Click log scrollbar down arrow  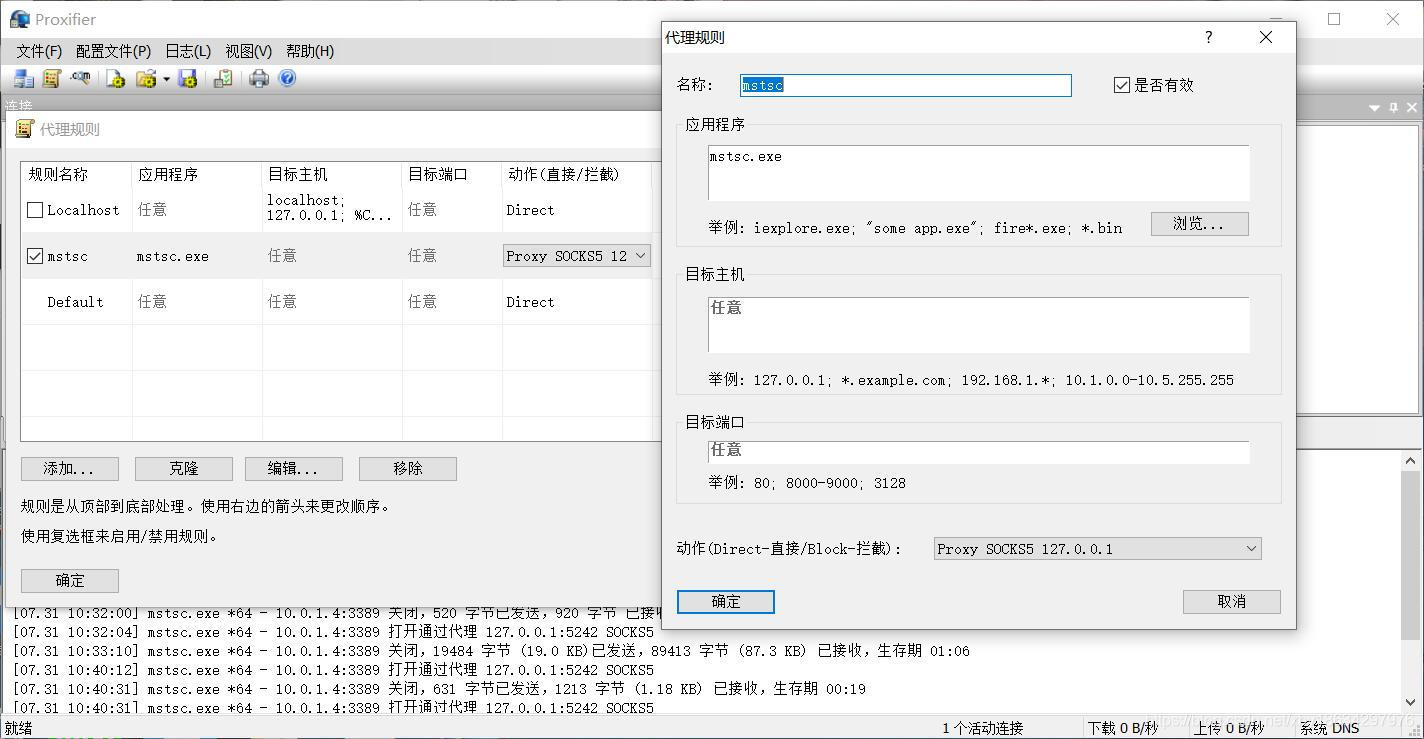click(x=1412, y=702)
